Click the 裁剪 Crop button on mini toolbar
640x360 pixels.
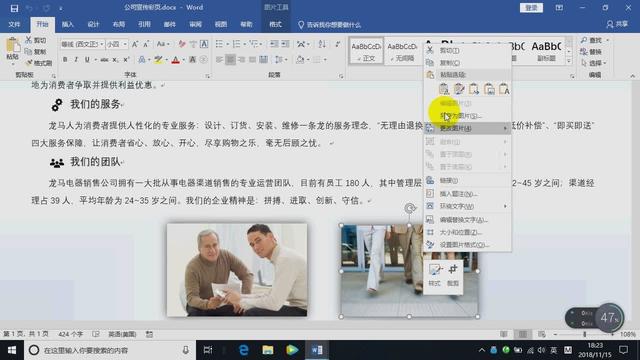point(453,275)
